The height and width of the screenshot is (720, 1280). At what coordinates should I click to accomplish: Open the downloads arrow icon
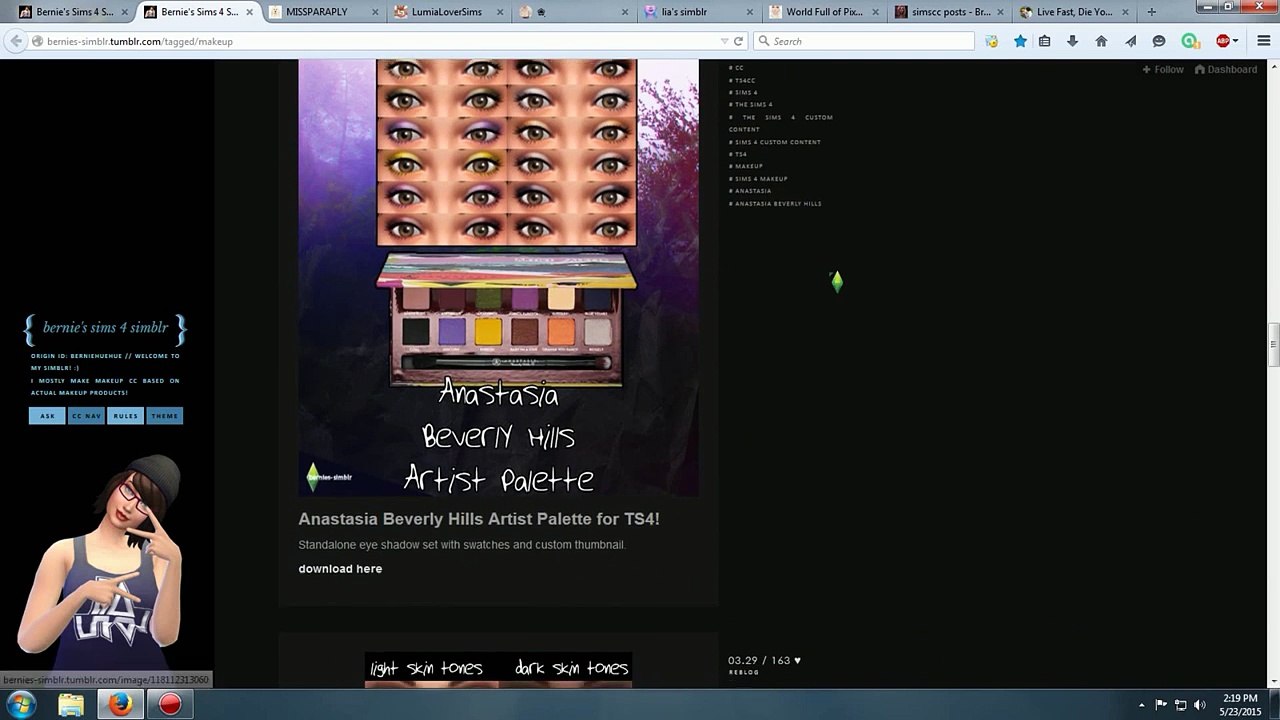point(1072,41)
